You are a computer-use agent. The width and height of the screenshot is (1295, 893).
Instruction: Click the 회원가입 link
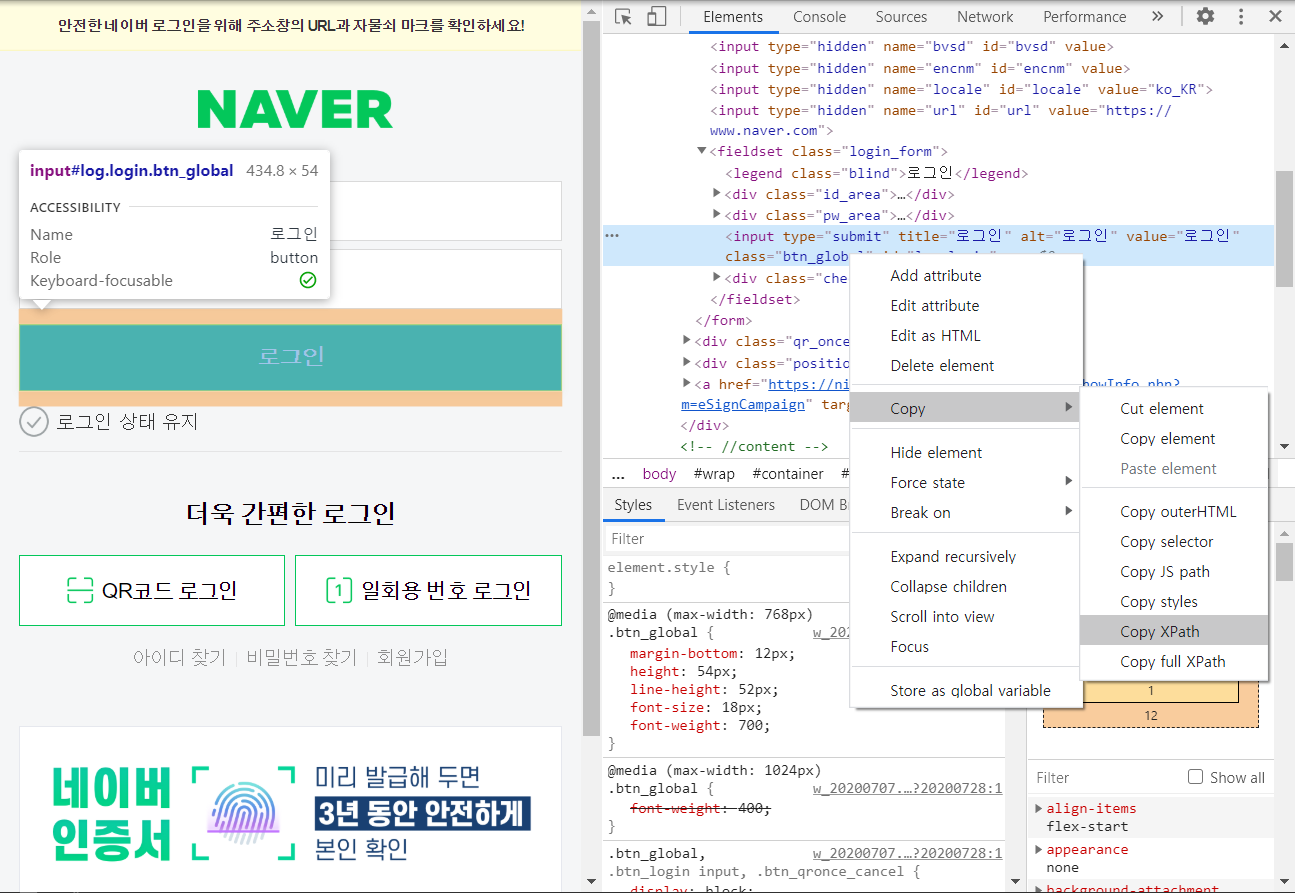click(x=412, y=657)
